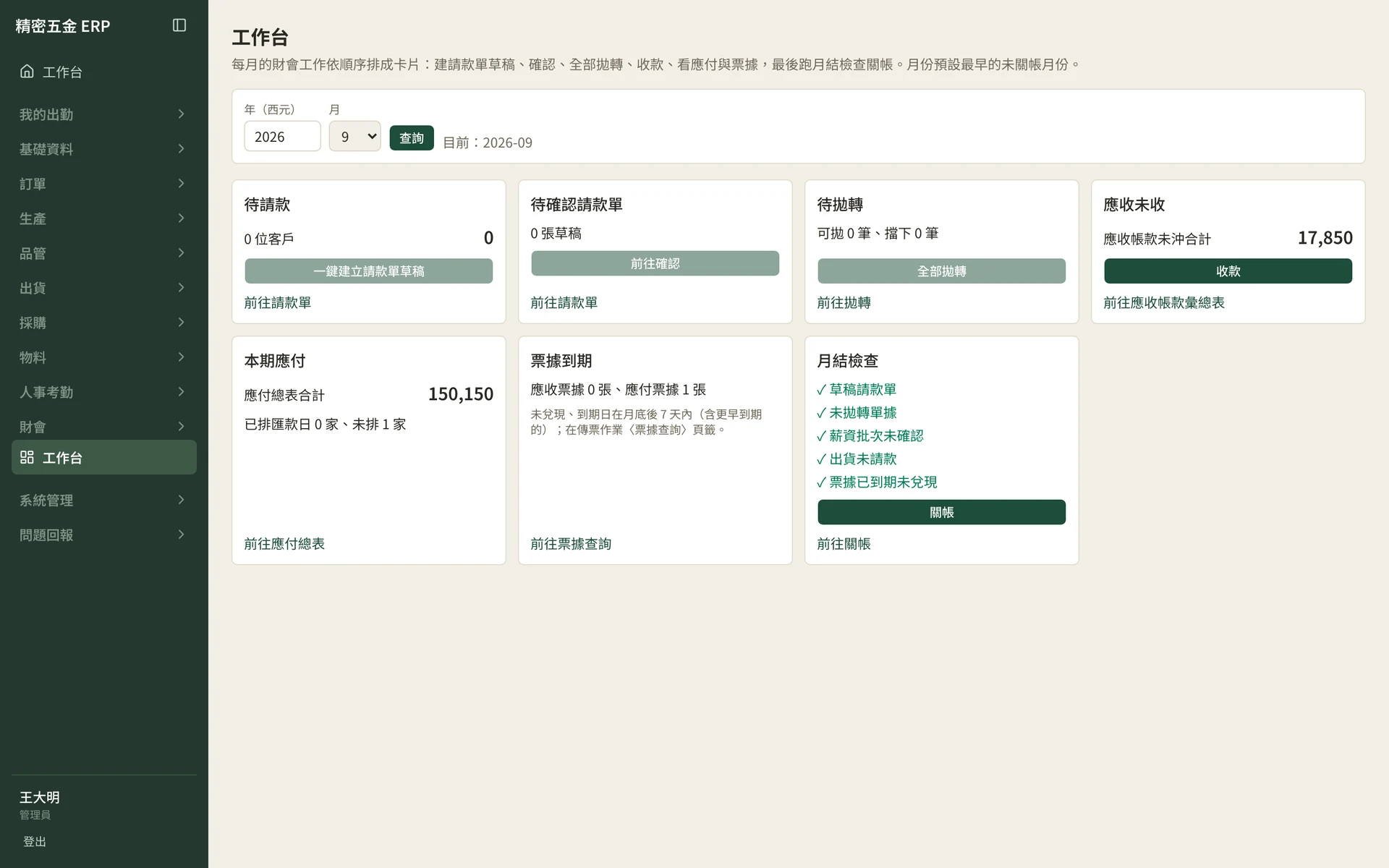Image resolution: width=1389 pixels, height=868 pixels.
Task: Click the 查詢 button
Action: [412, 137]
